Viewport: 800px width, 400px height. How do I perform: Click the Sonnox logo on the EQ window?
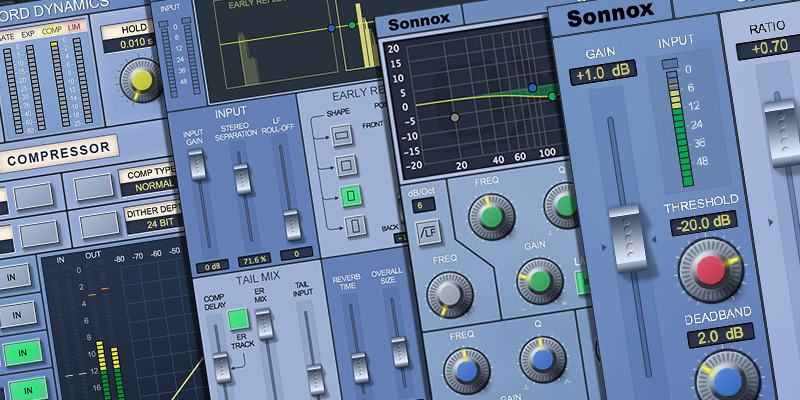pos(419,20)
